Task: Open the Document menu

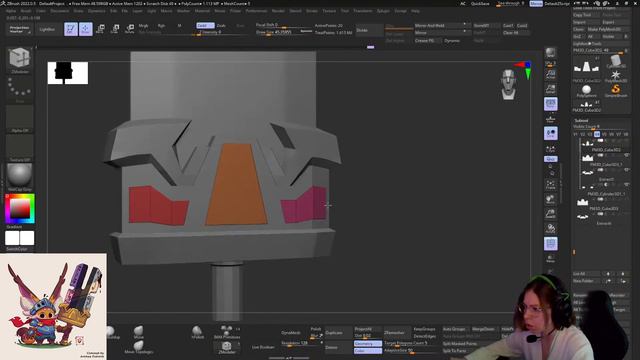Action: pyautogui.click(x=60, y=11)
